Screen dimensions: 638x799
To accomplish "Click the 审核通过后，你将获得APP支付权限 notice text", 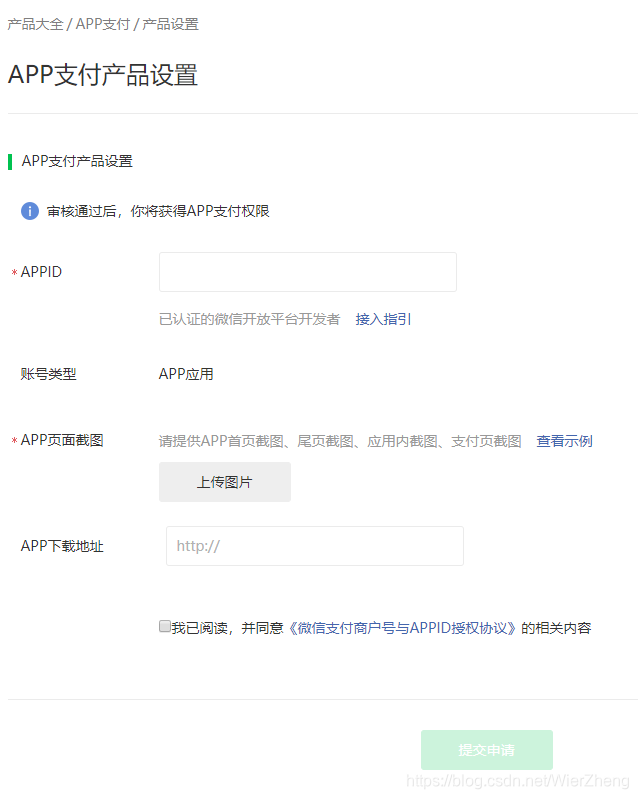I will point(158,211).
